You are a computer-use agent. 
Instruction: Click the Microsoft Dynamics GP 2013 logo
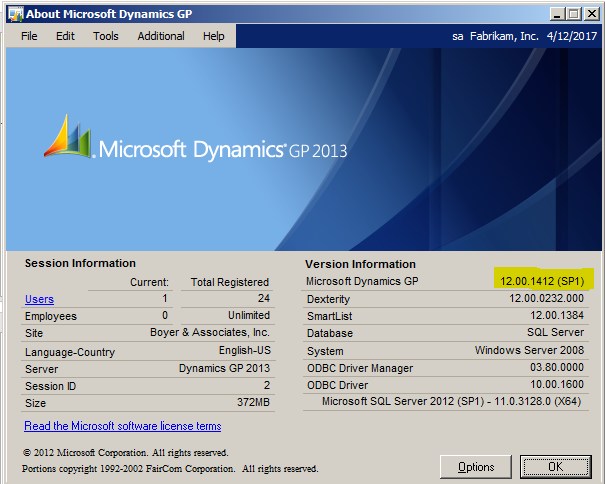click(195, 139)
